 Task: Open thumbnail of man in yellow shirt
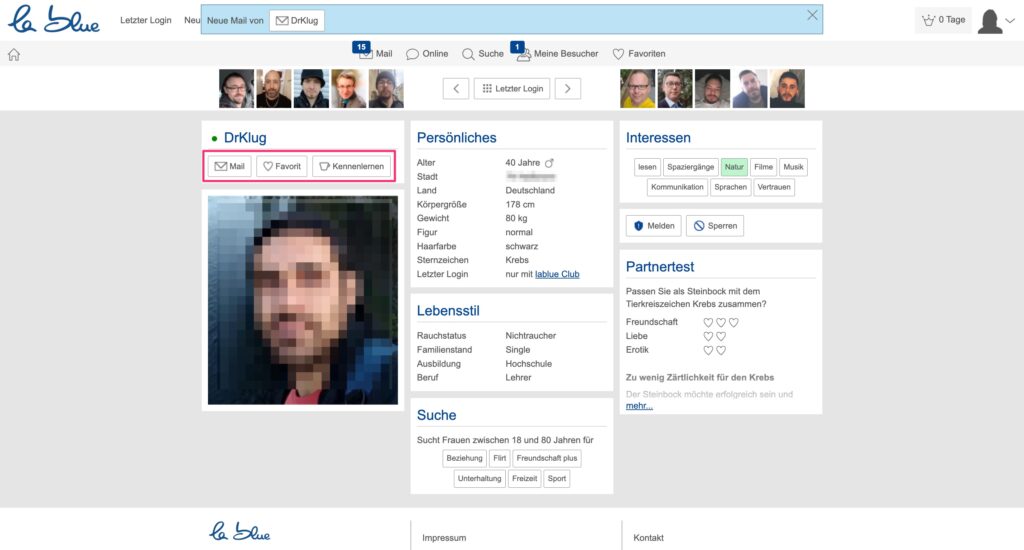pyautogui.click(x=637, y=89)
